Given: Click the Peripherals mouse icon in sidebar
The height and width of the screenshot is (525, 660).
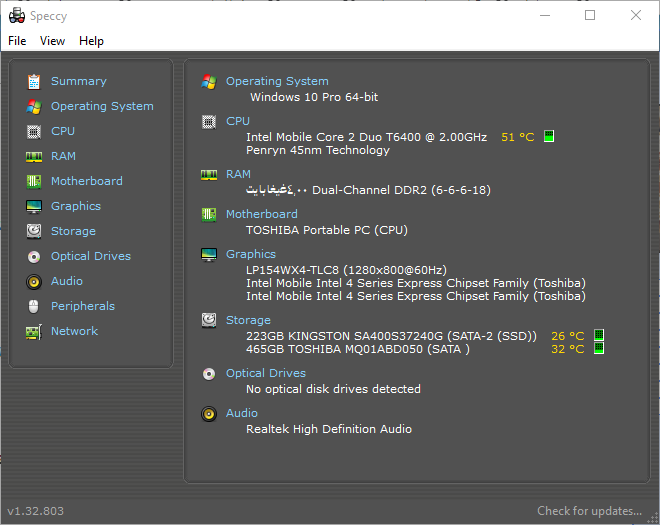Looking at the screenshot, I should point(34,306).
